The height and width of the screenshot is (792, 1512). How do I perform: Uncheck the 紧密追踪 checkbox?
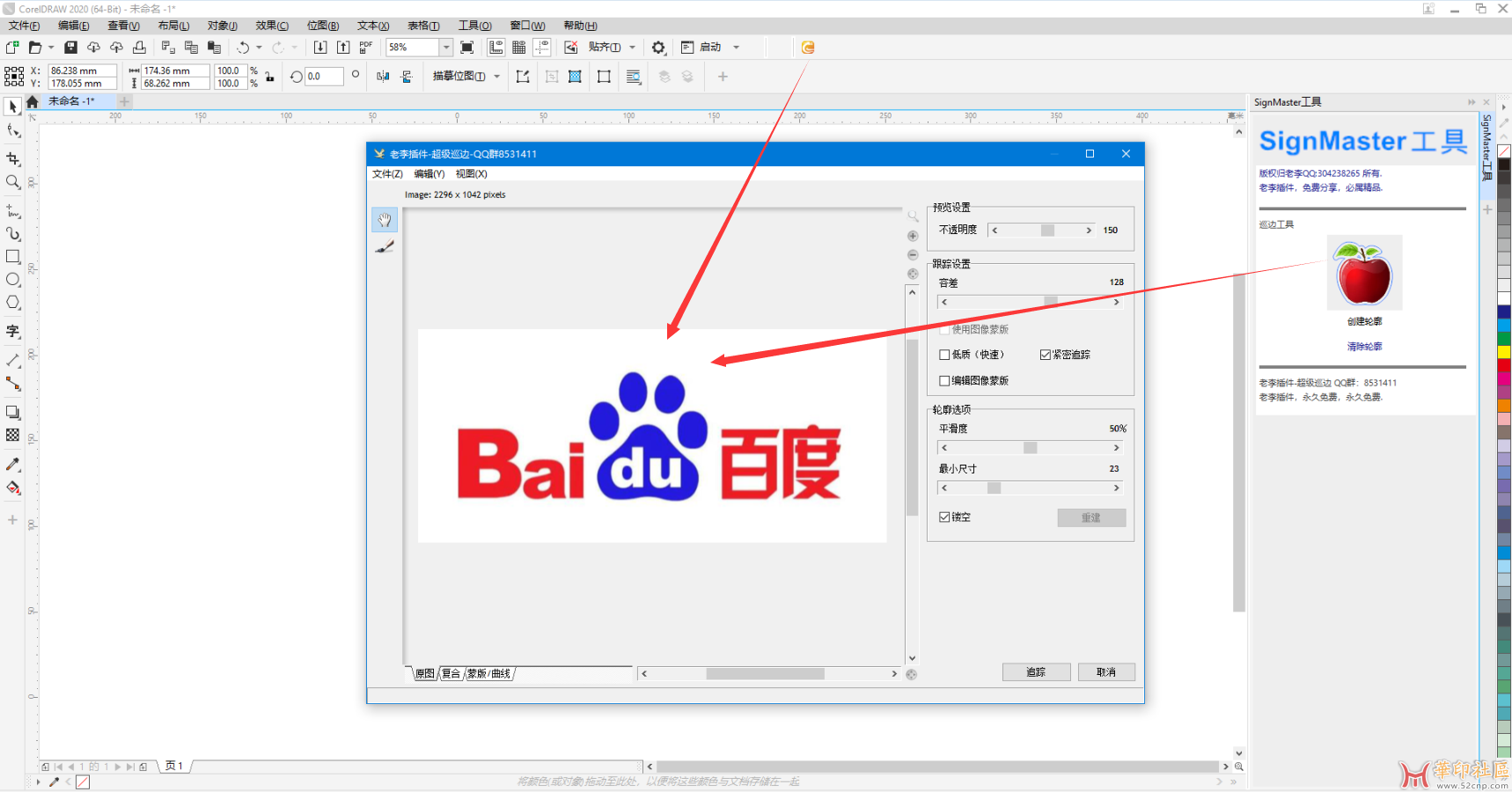(1046, 355)
